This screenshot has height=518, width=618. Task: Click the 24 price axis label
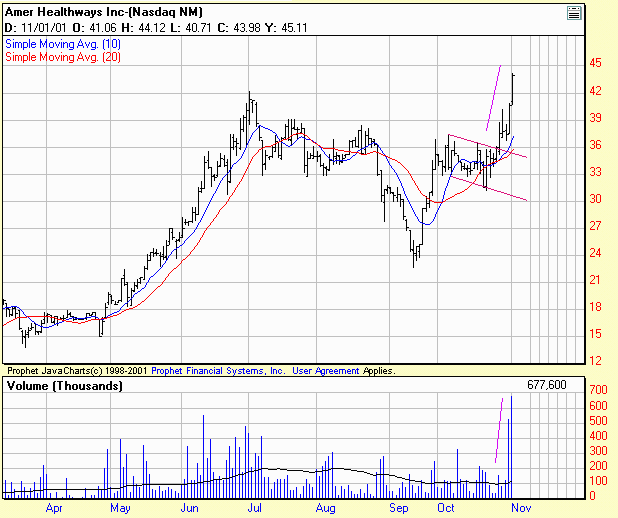[x=596, y=253]
